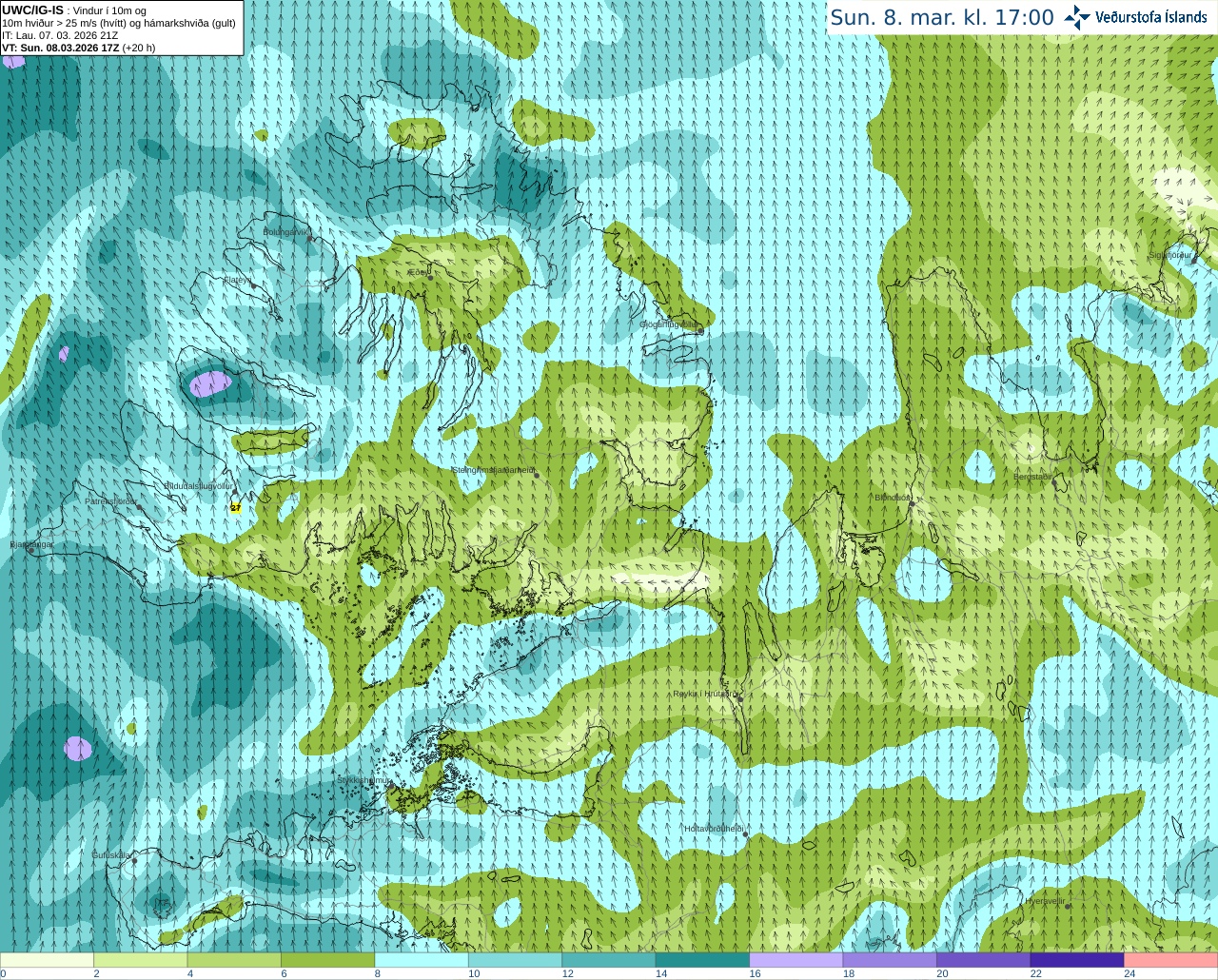Click the '10m hviður > 25 m/s' description line
The image size is (1218, 980).
(119, 23)
